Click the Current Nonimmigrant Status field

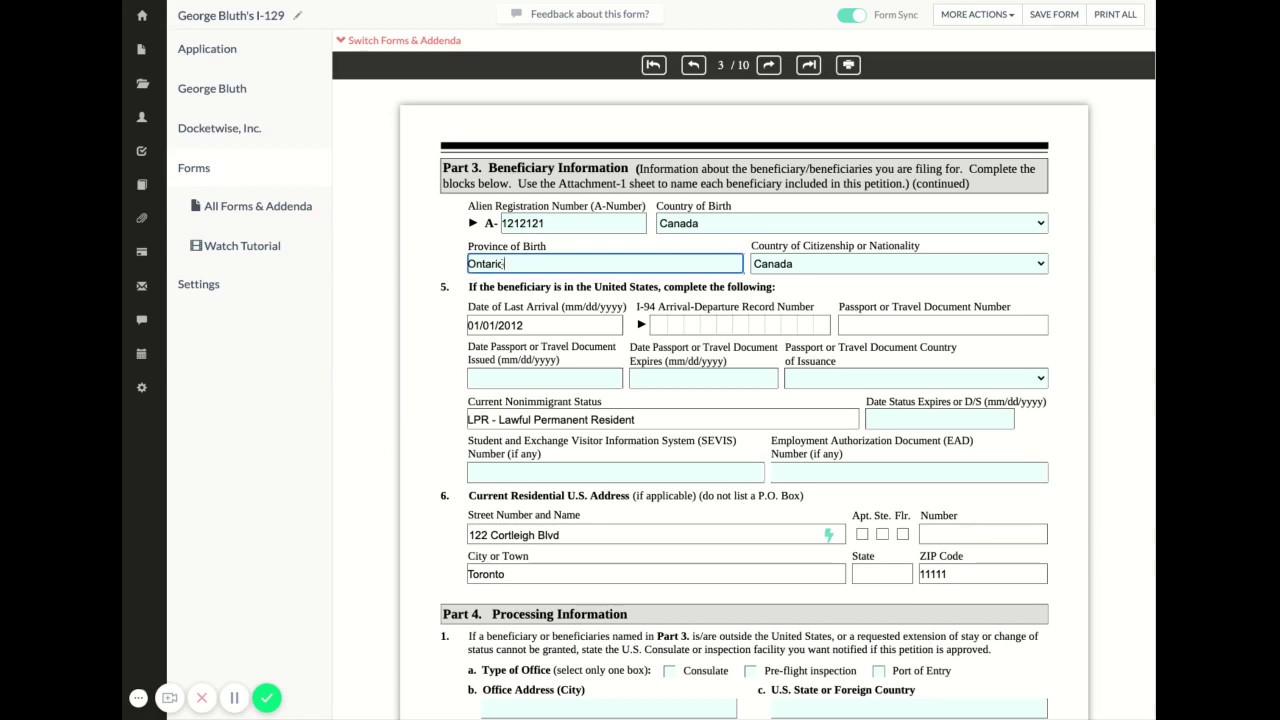pyautogui.click(x=662, y=420)
